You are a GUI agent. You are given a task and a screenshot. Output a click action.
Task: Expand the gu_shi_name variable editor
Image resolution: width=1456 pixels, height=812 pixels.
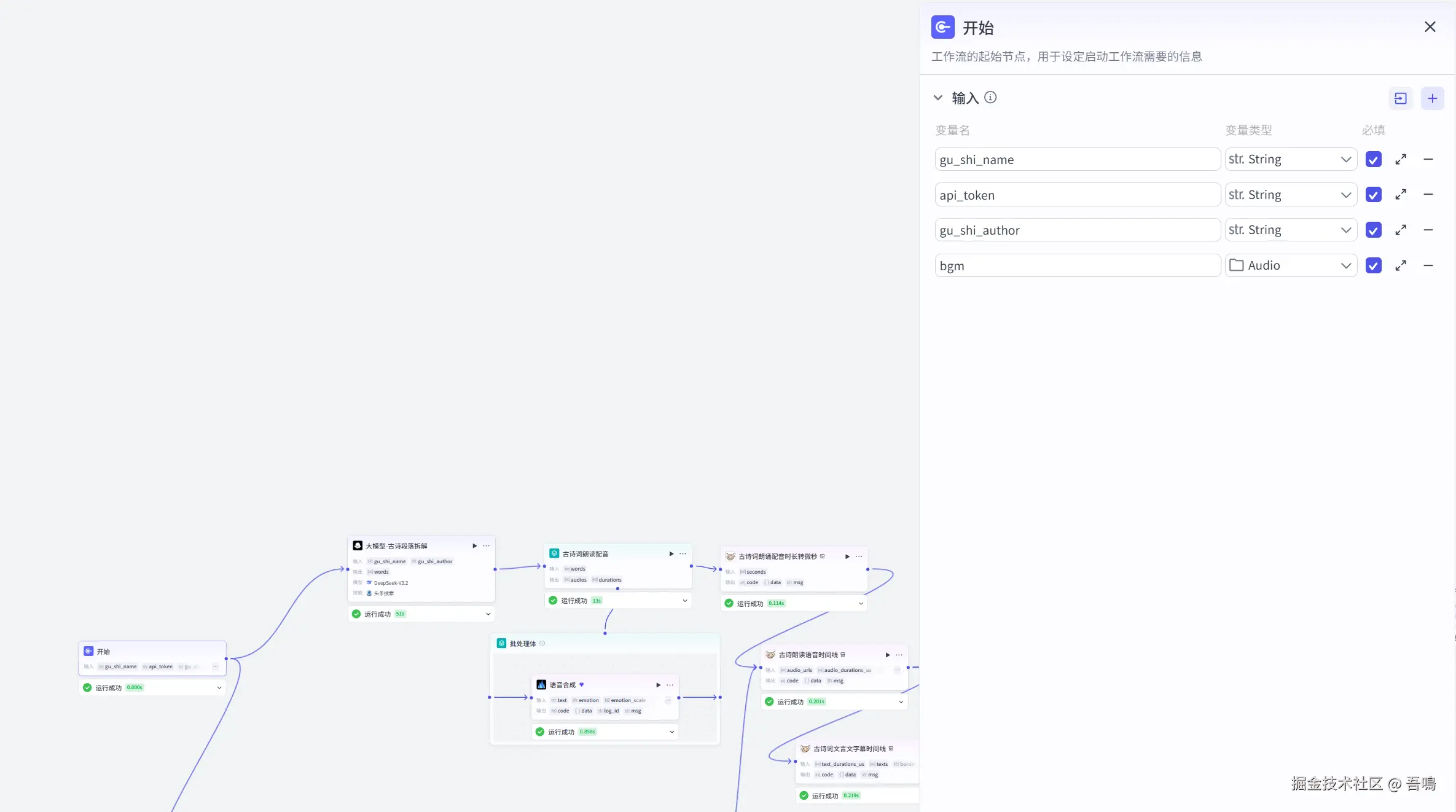pos(1400,160)
